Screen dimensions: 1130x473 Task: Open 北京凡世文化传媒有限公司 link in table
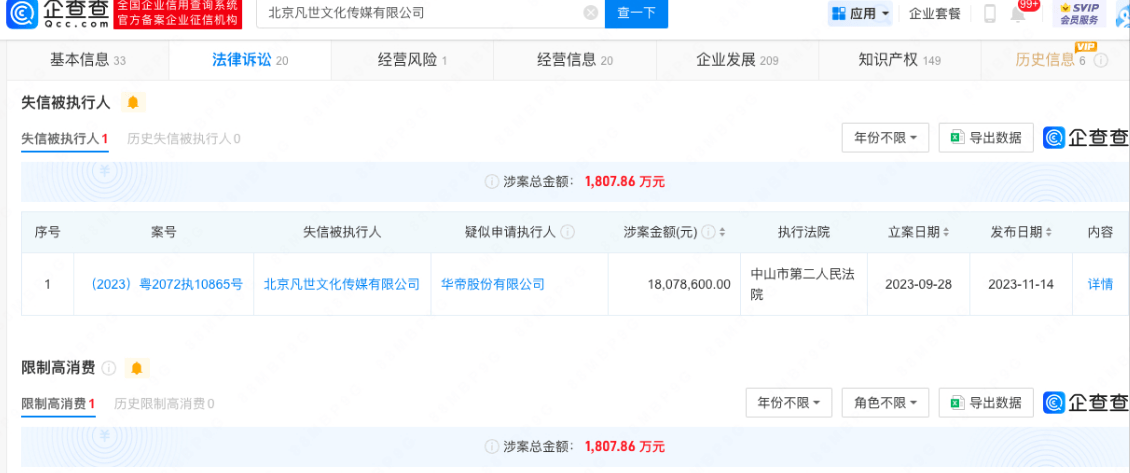coord(342,284)
